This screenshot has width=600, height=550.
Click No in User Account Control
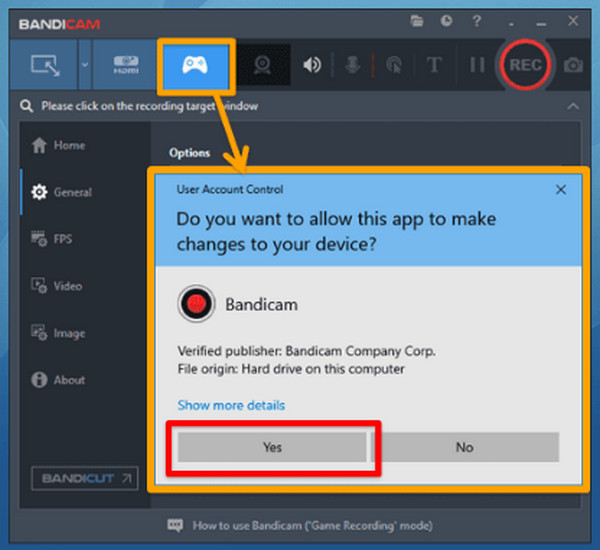tap(465, 447)
